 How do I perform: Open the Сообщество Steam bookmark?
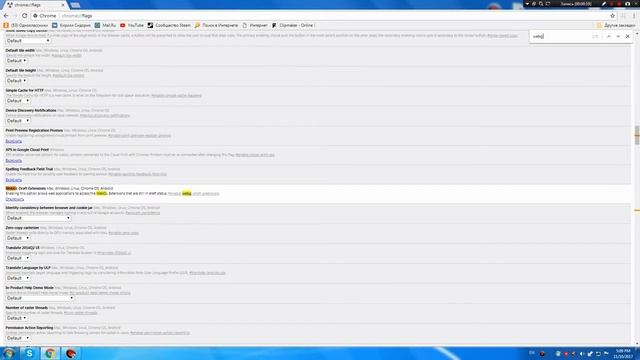(x=169, y=25)
